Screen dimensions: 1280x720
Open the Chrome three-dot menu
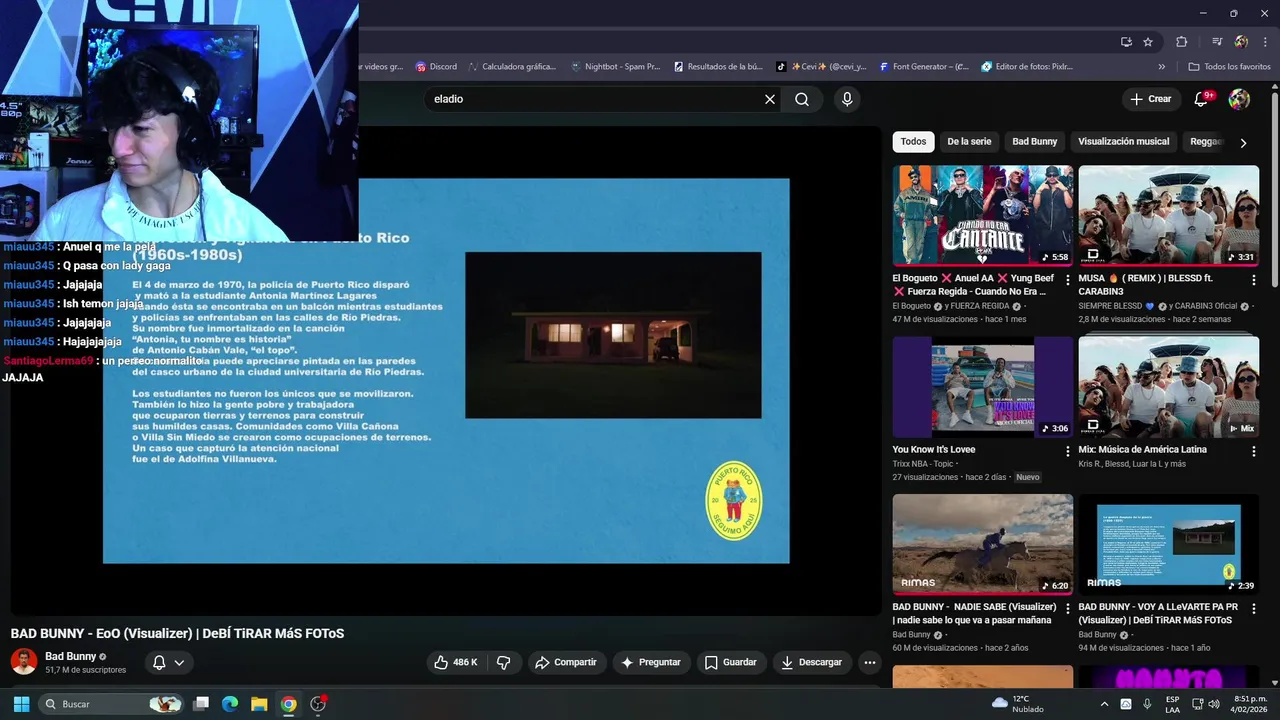(x=1265, y=42)
